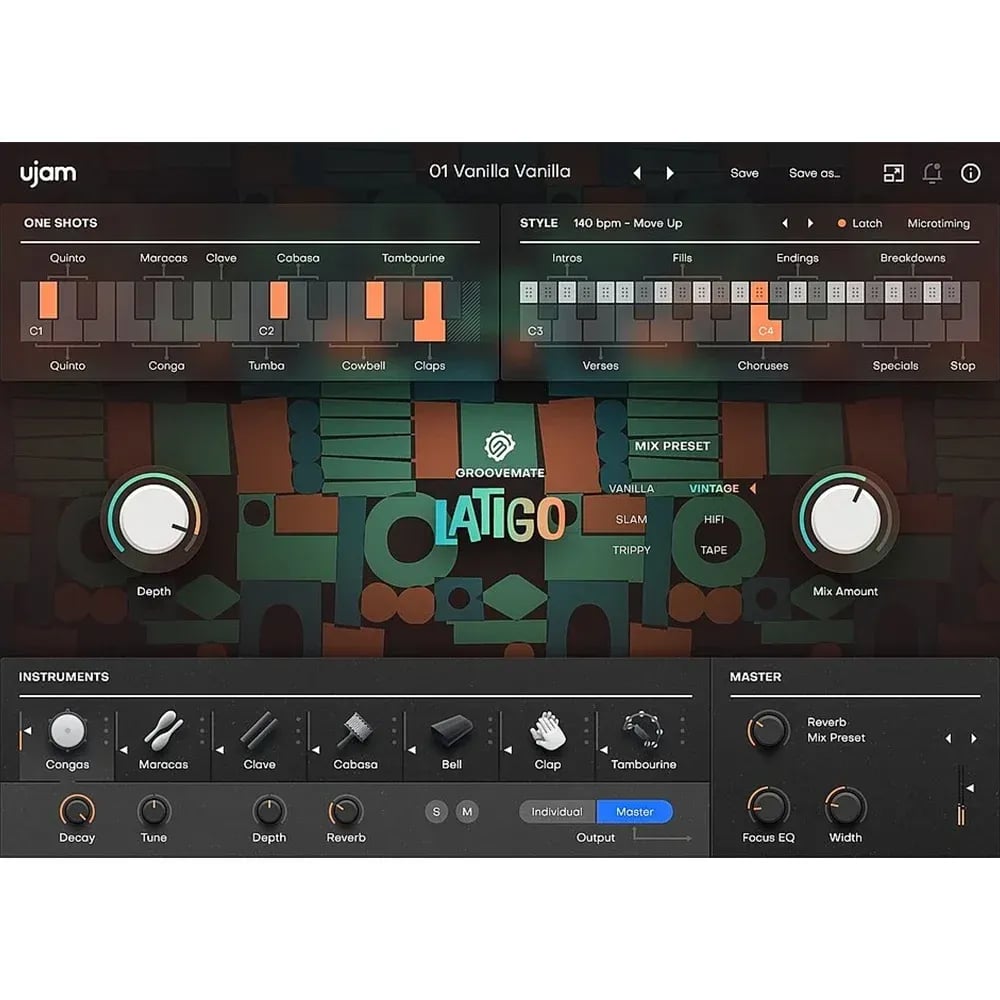
Task: Adjust the Mix Amount knob
Action: (845, 518)
